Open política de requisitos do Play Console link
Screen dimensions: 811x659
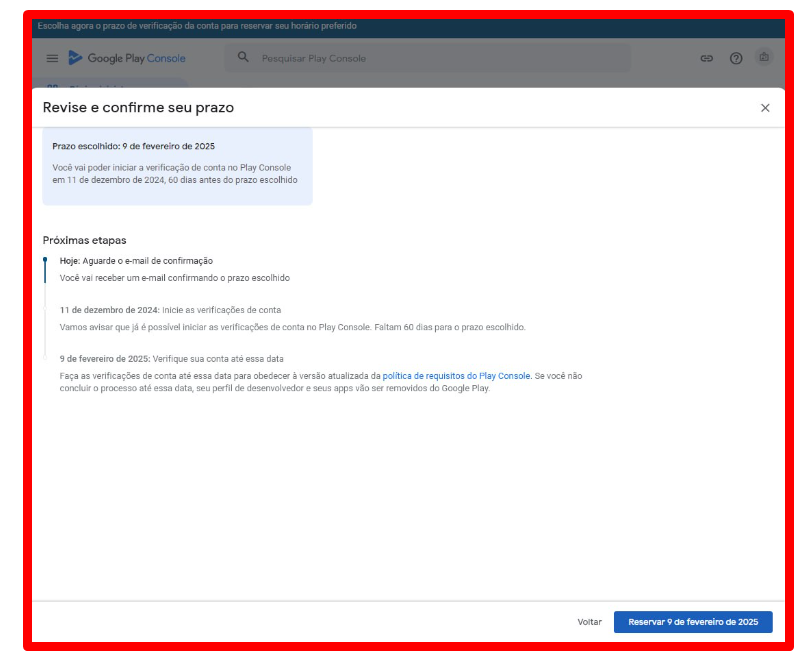[x=456, y=376]
